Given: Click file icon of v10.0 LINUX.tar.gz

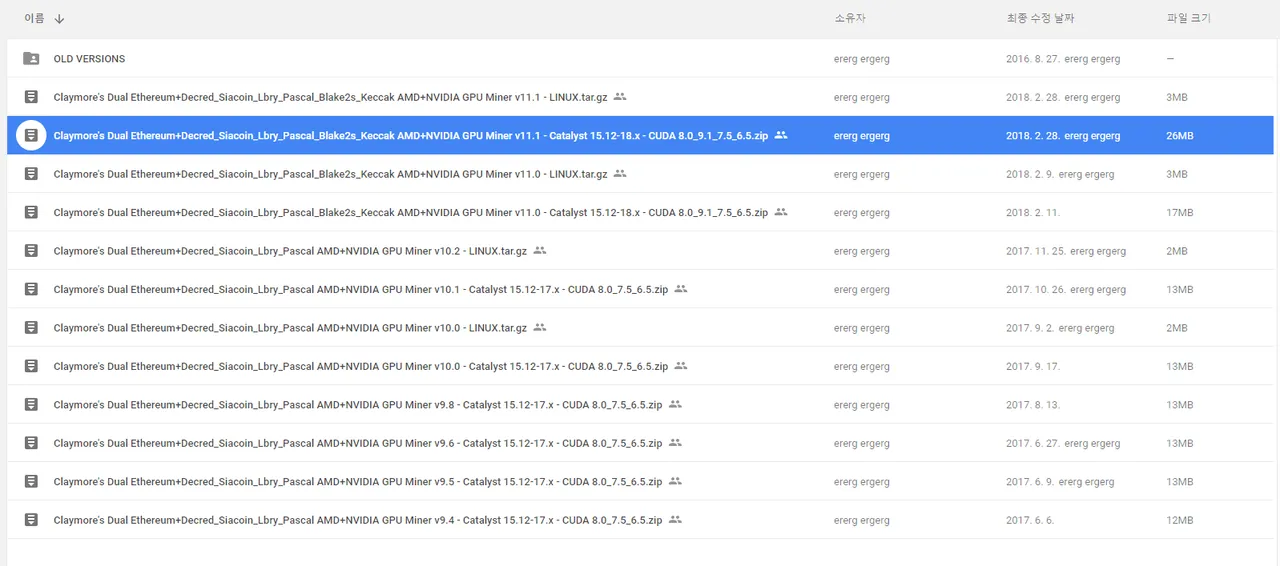Looking at the screenshot, I should pyautogui.click(x=31, y=328).
